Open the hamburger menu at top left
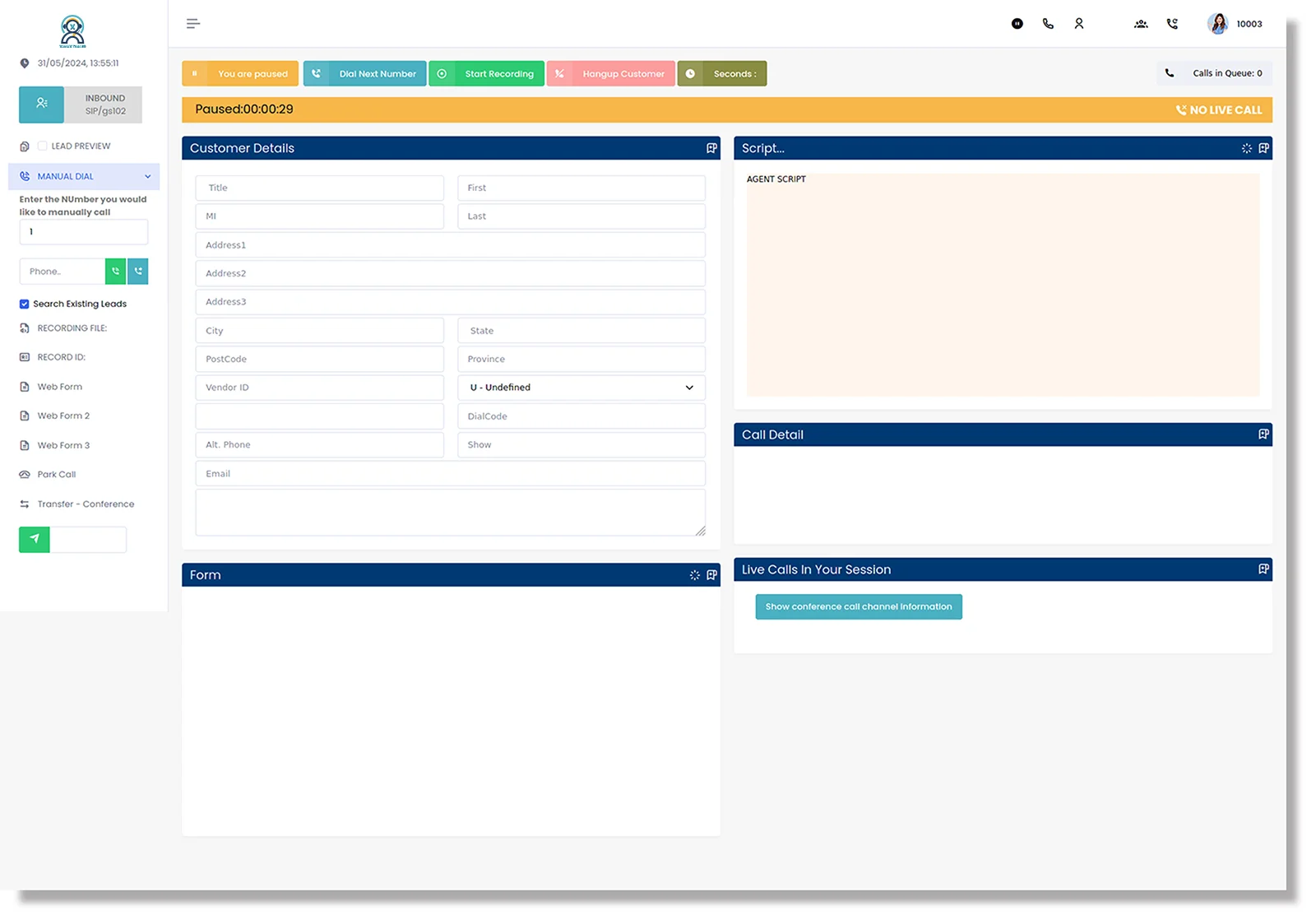The image size is (1316, 924). pyautogui.click(x=192, y=23)
